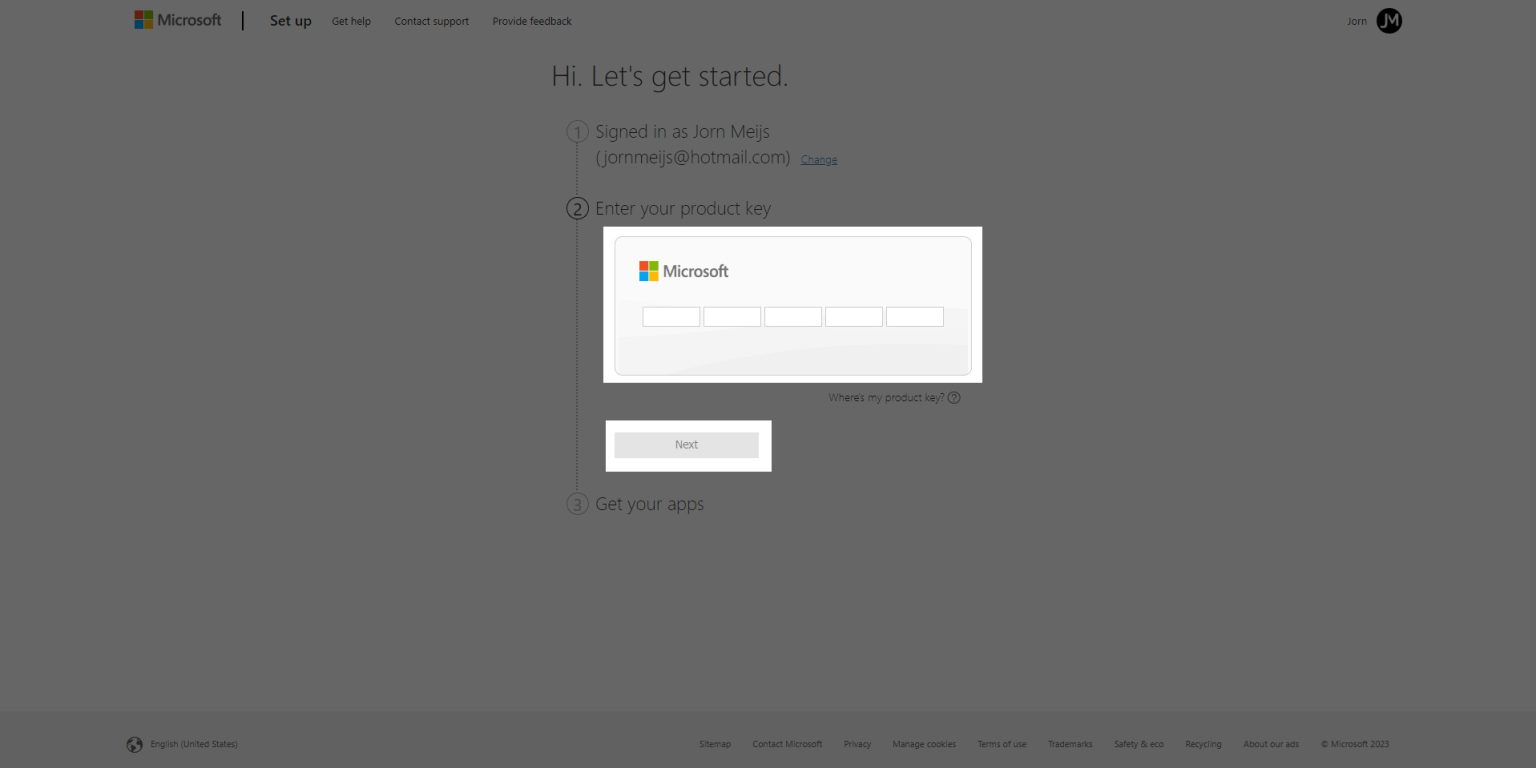Focus the fourth product key field

(854, 317)
